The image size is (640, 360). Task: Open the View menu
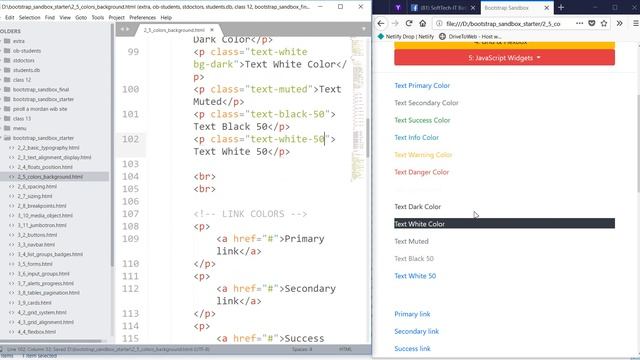click(x=65, y=18)
